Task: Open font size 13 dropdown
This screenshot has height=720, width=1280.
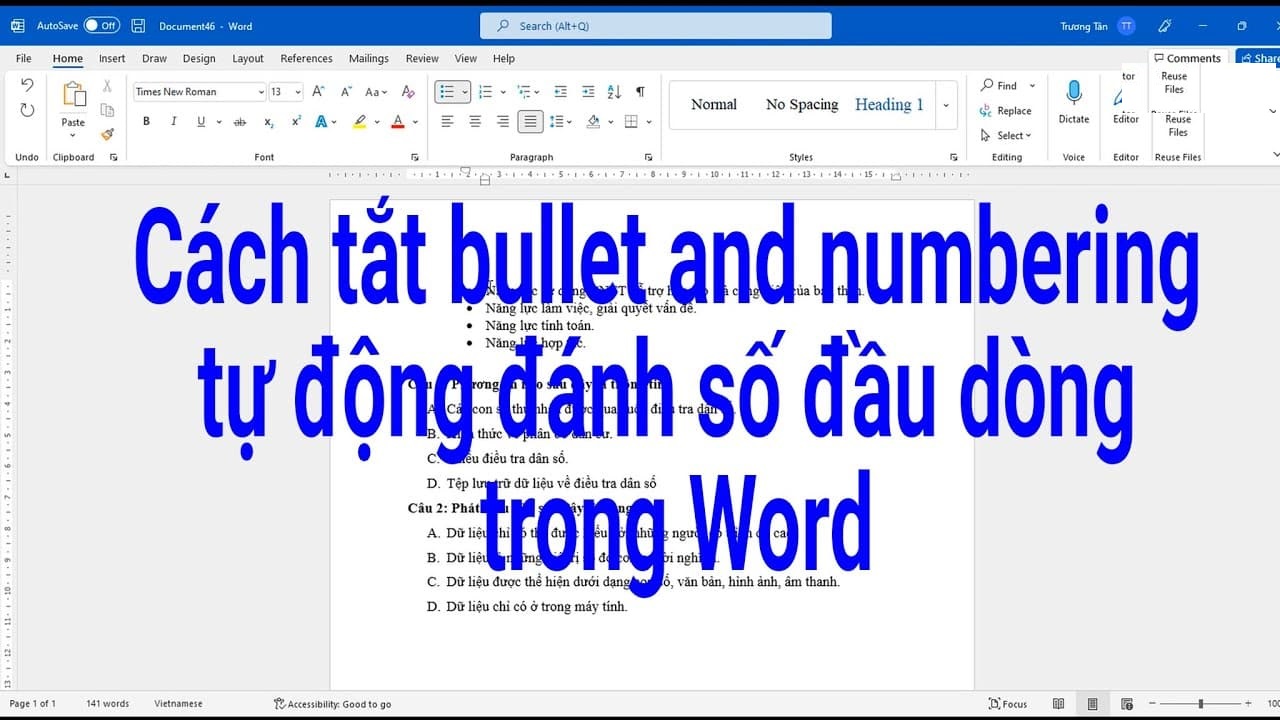Action: 300,92
